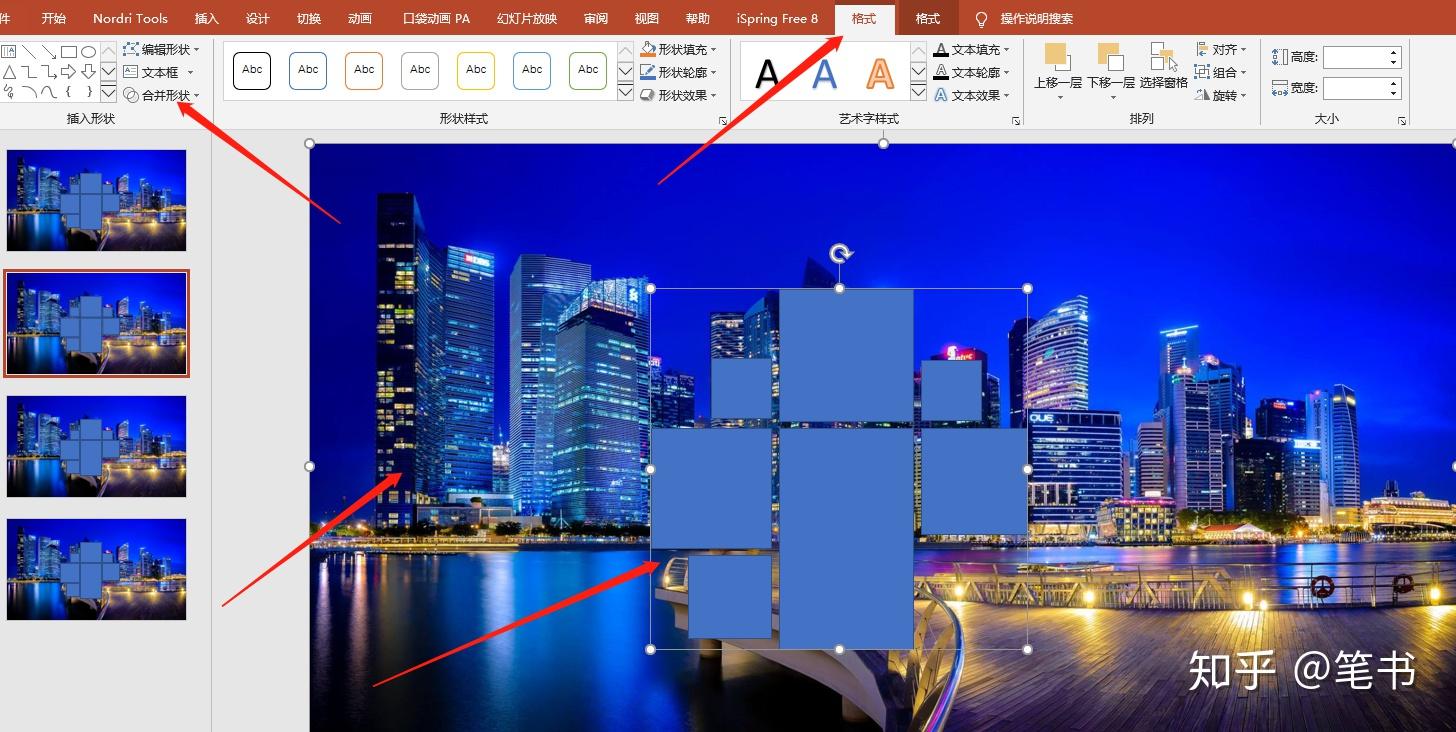
Task: Open the 视图 view tab
Action: pos(647,19)
